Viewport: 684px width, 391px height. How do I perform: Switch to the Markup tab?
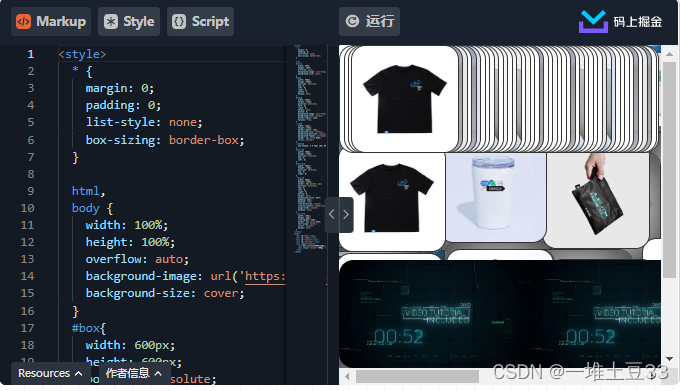coord(51,21)
